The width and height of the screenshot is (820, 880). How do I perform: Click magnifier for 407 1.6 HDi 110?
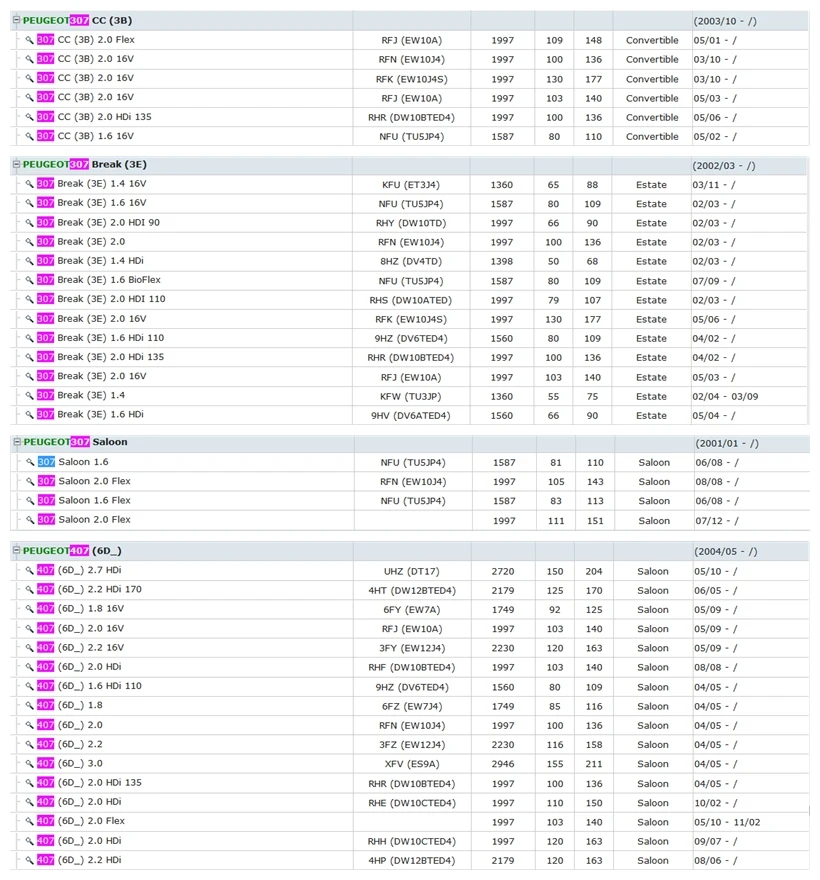point(29,686)
